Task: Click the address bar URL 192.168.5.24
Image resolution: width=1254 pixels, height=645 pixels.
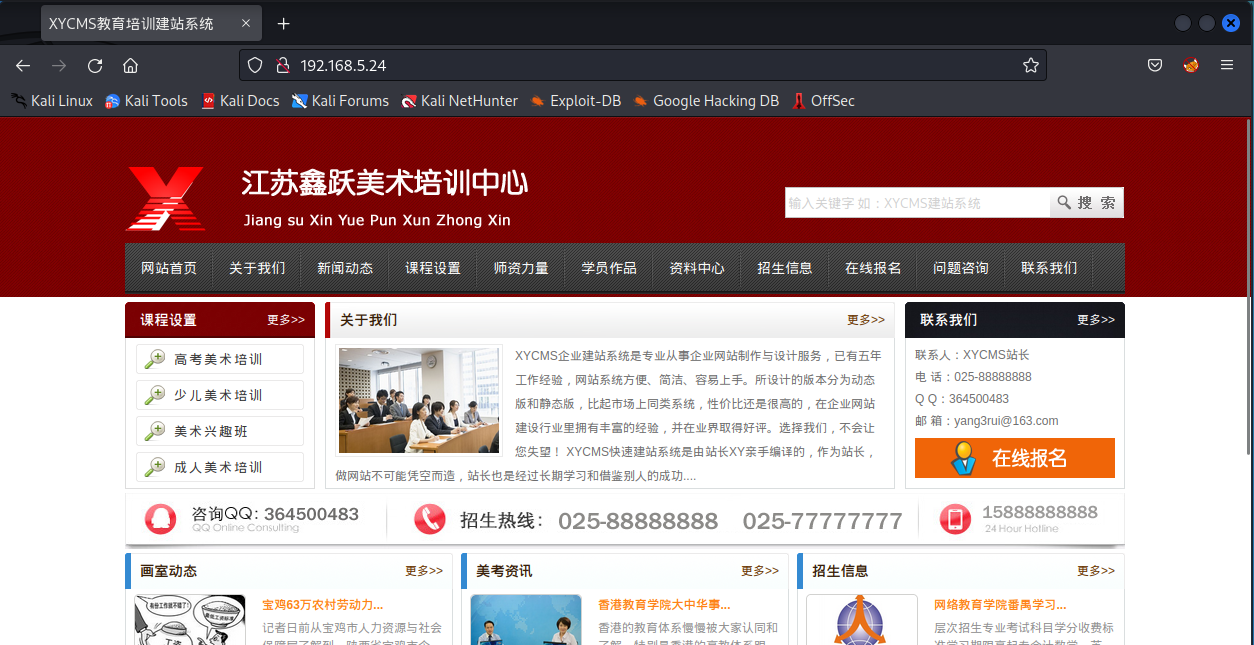Action: 343,65
